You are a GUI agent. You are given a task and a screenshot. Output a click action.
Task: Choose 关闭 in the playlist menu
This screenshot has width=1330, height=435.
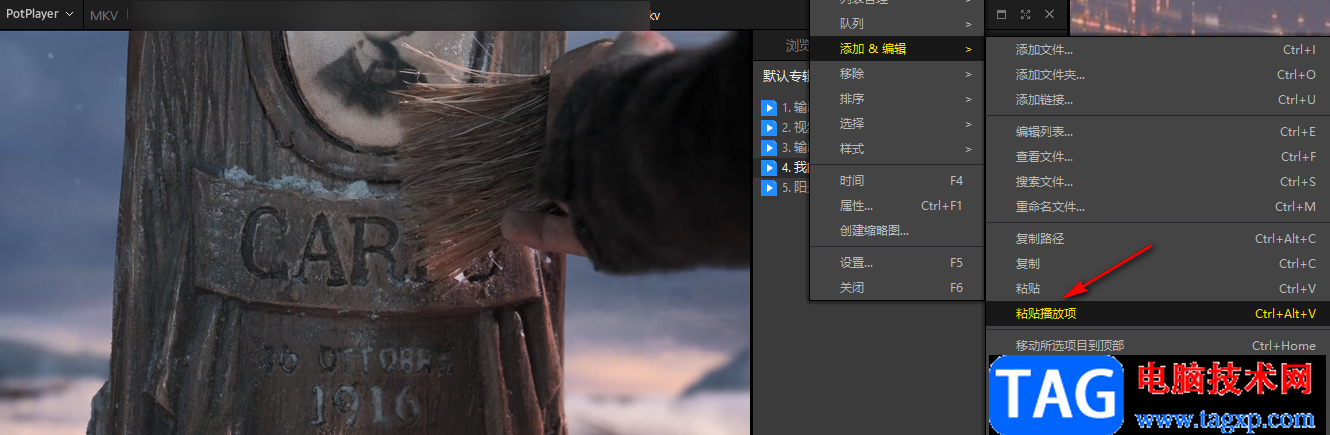coord(896,288)
